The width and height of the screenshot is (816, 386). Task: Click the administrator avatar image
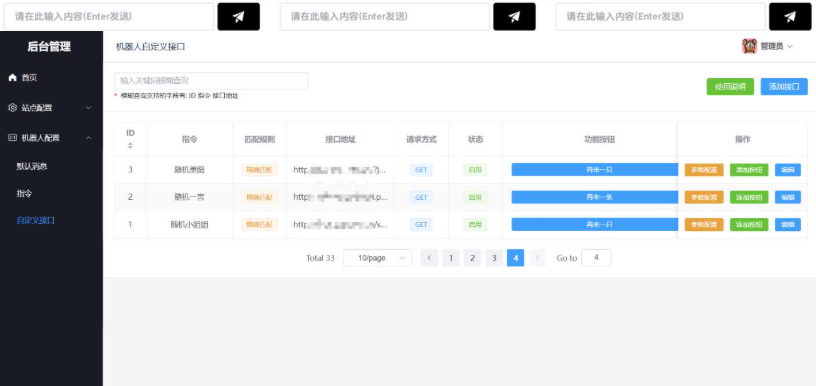pos(749,46)
